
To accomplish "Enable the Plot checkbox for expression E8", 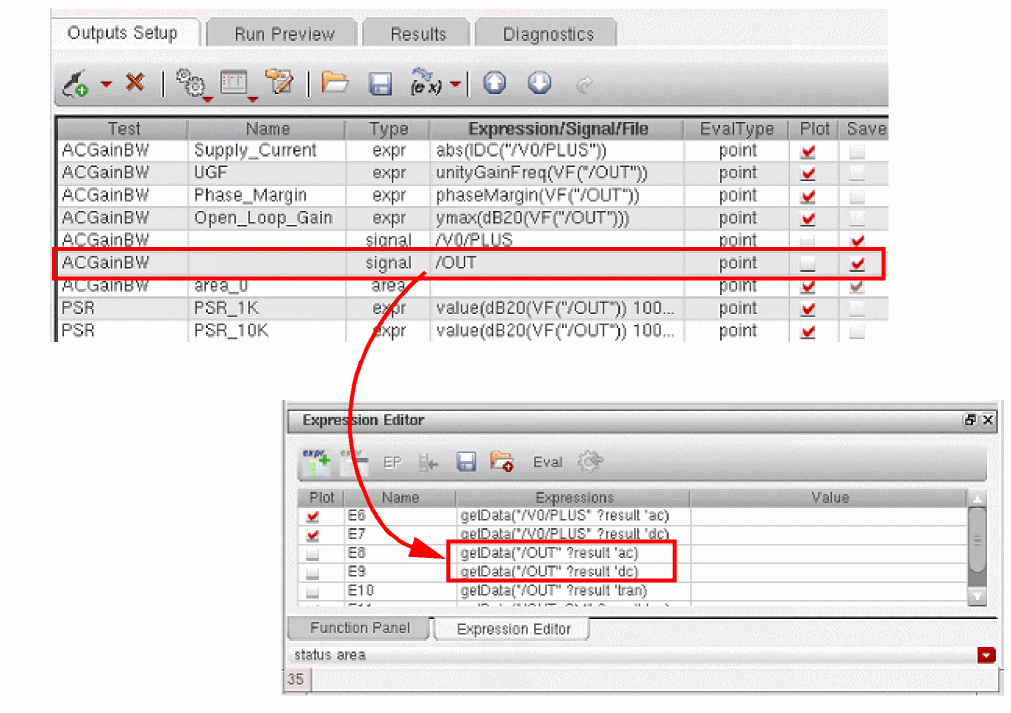I will 313,554.
